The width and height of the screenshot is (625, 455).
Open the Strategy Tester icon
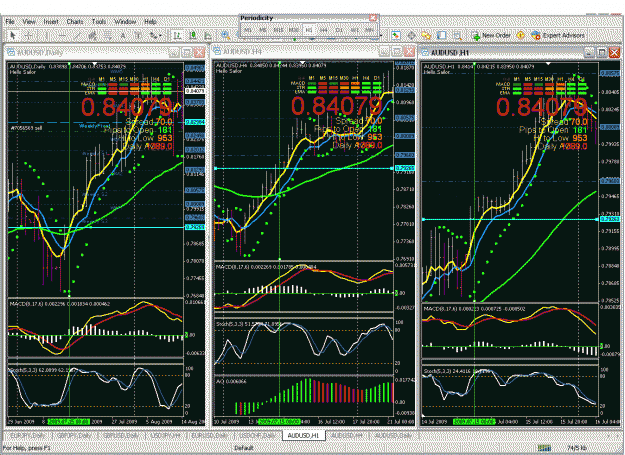(457, 36)
